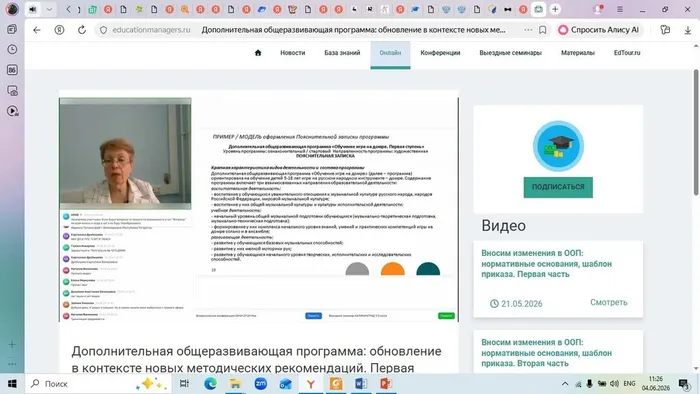Open Outlook from the taskbar
Viewport: 700px width, 394px height.
286,384
